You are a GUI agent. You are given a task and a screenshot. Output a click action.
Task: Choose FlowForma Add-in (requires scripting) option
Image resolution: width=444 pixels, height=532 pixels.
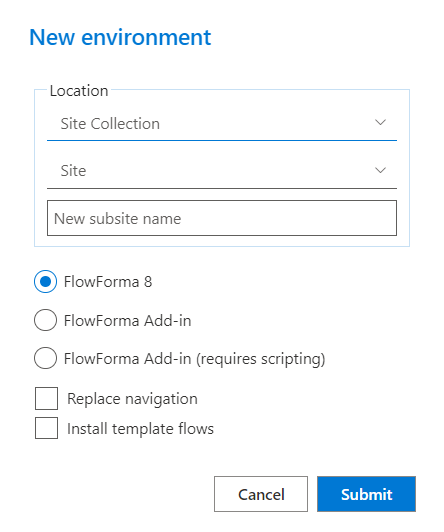coord(45,358)
